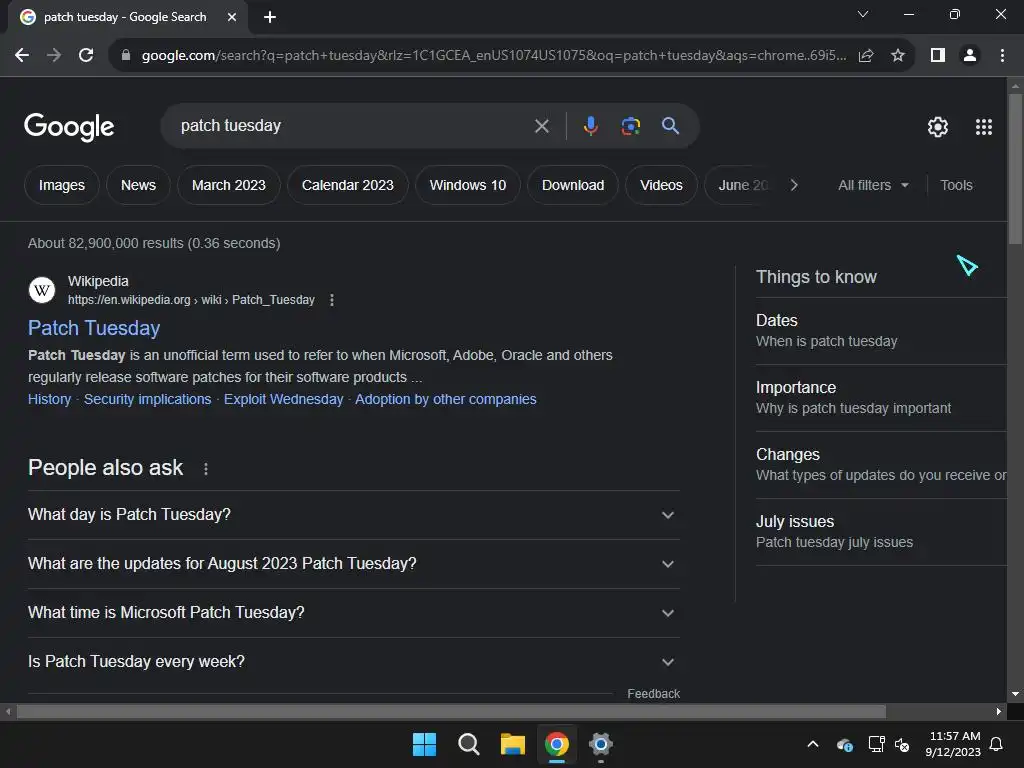Open the Patch Tuesday Wikipedia result
Viewport: 1024px width, 768px height.
coord(94,328)
